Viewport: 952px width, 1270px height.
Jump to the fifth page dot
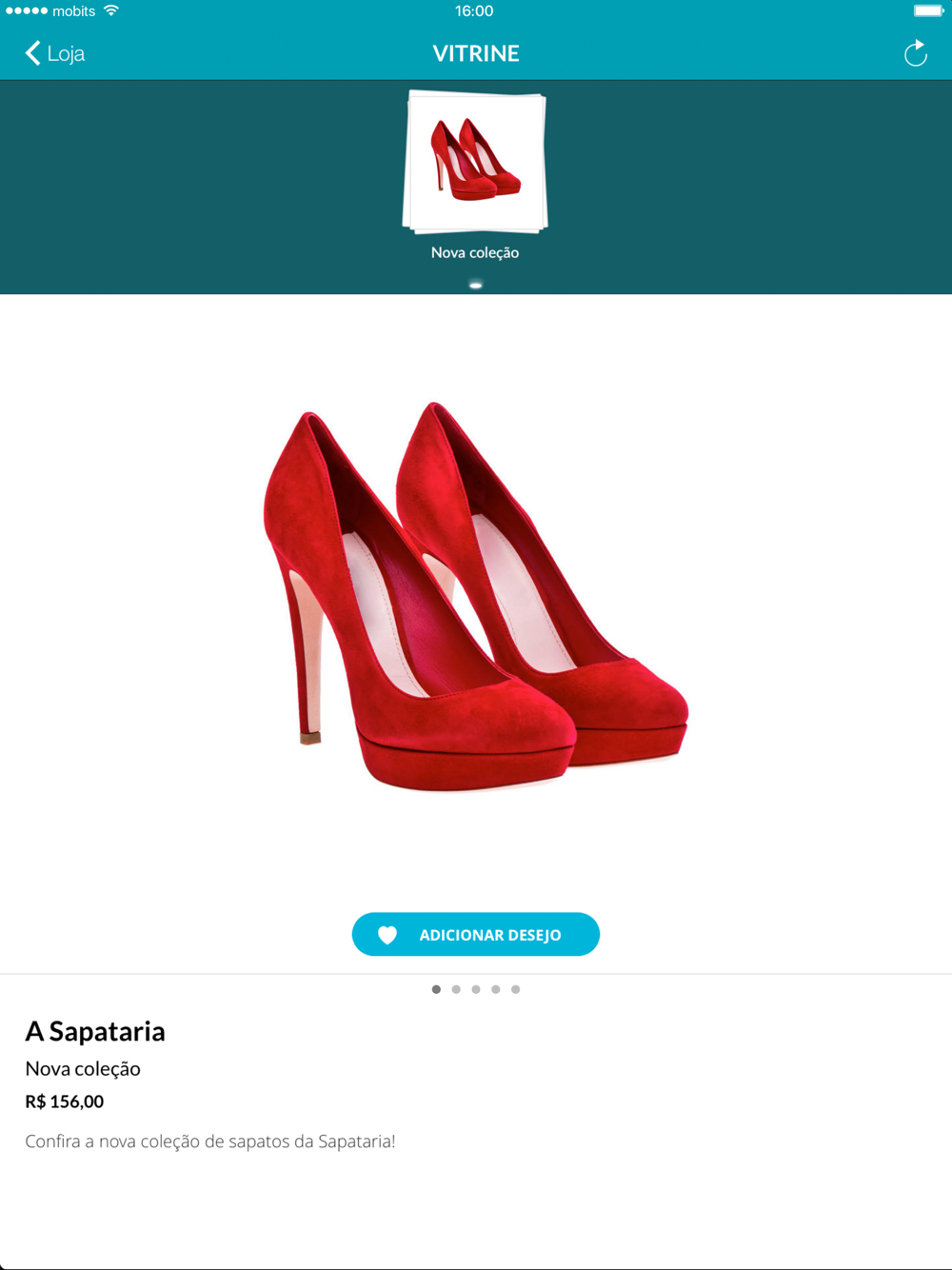click(516, 989)
